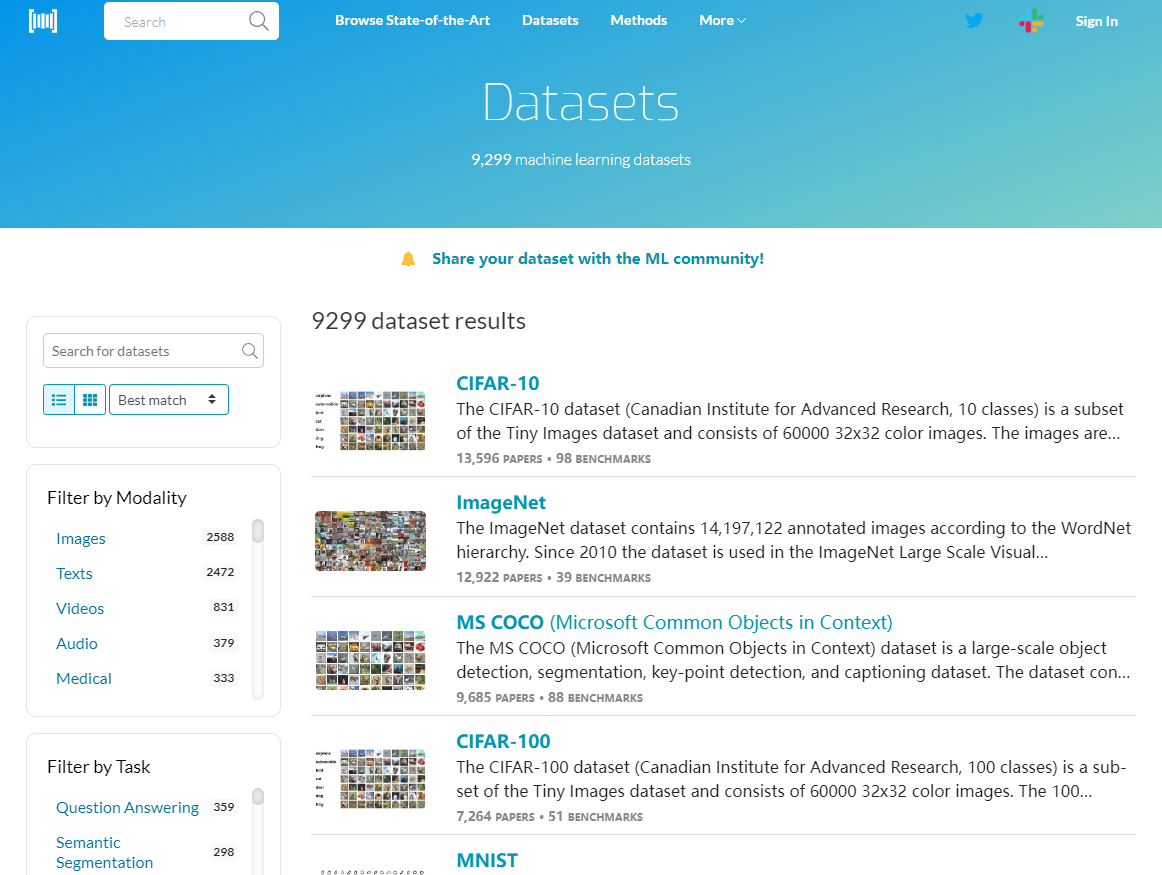Open the Best match sort dropdown
Screen dimensions: 1162x875
click(x=168, y=399)
